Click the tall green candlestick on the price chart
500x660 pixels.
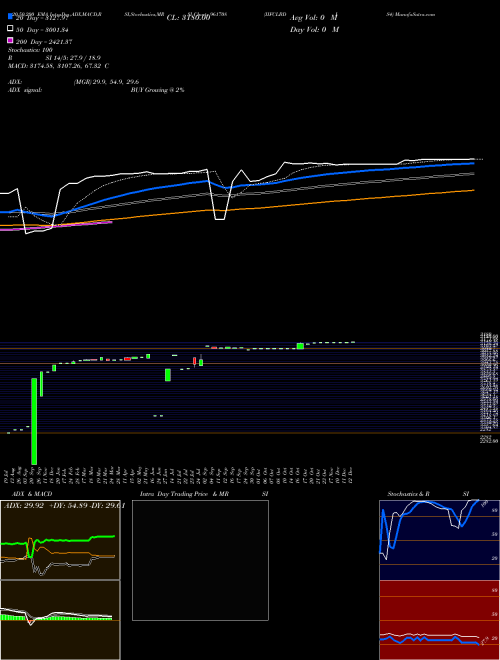34,421
